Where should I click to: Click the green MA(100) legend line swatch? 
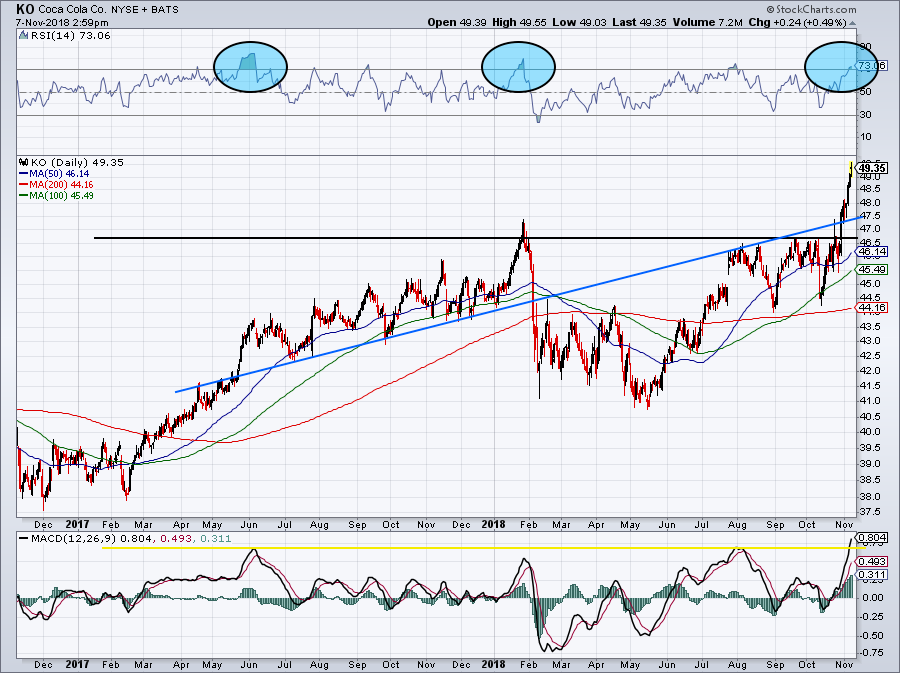[24, 196]
